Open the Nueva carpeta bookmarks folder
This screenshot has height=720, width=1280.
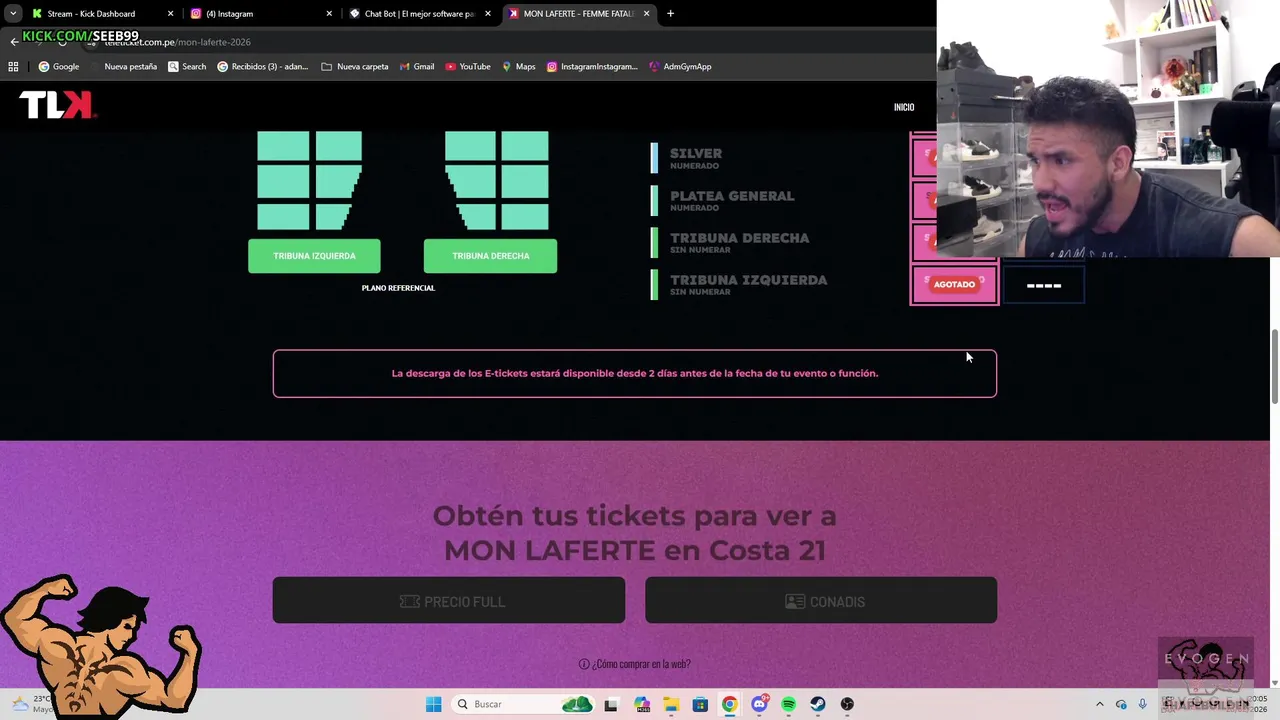tap(355, 67)
